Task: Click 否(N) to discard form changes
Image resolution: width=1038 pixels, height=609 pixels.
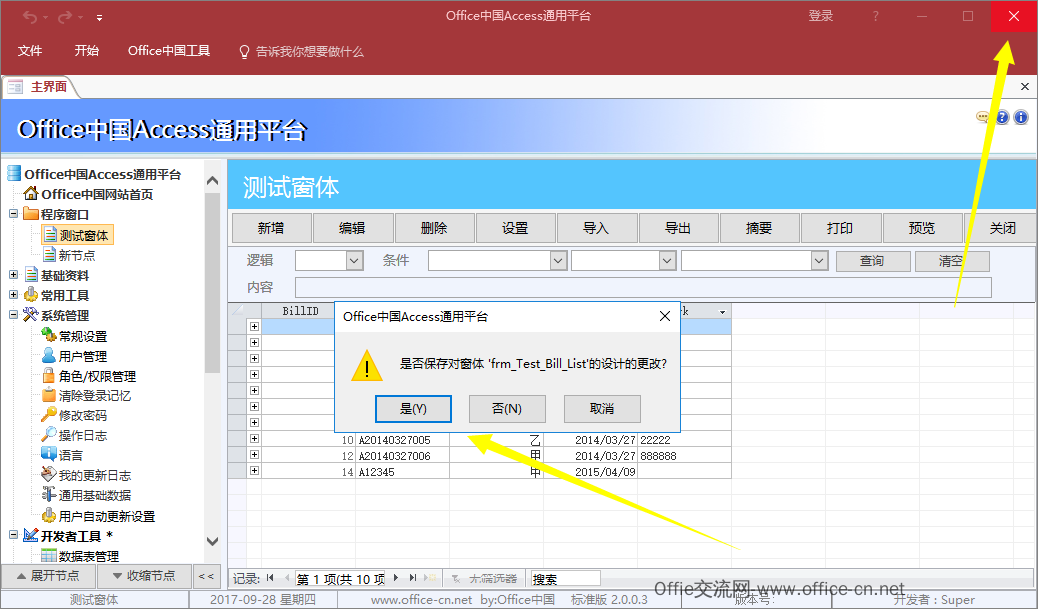Action: [507, 409]
